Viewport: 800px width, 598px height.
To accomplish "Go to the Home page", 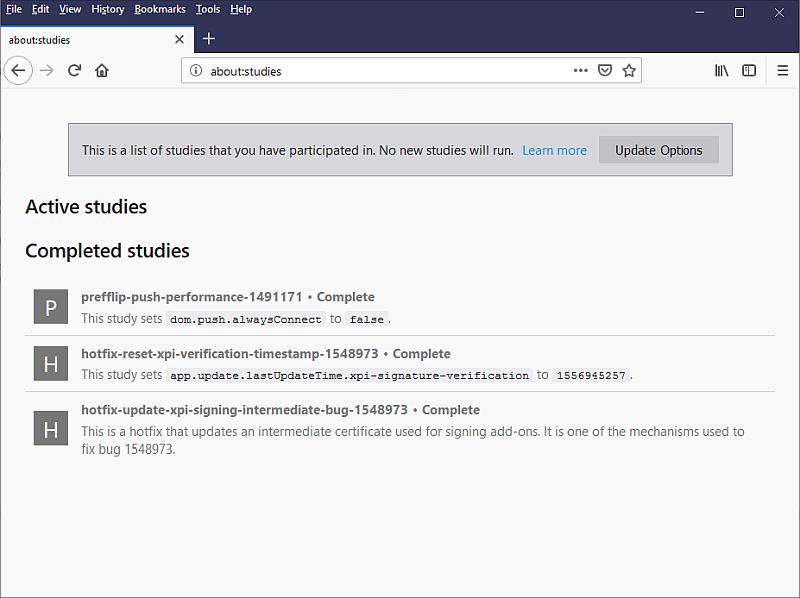I will pos(102,71).
